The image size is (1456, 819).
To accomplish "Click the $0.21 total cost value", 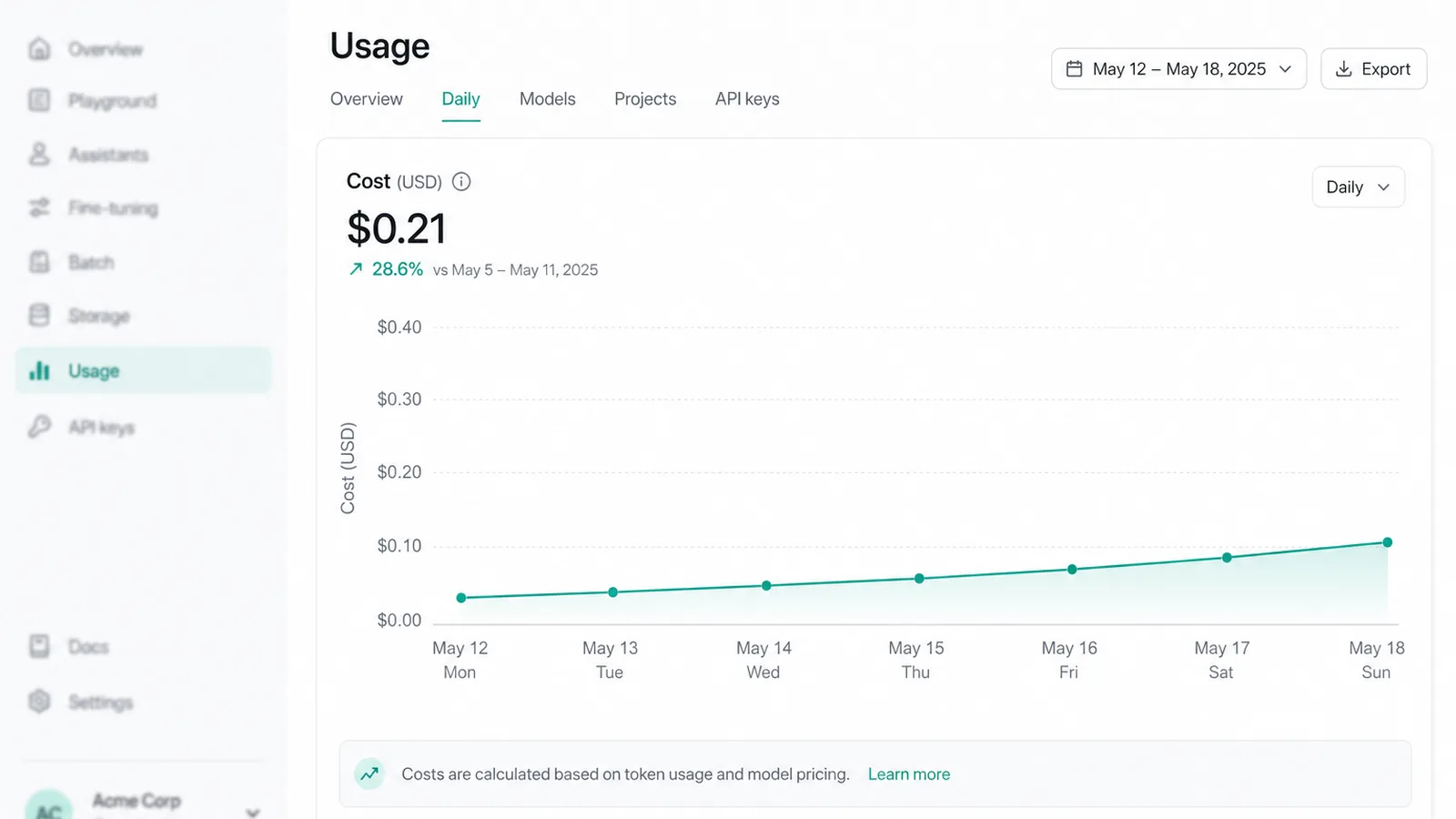I will [x=397, y=228].
